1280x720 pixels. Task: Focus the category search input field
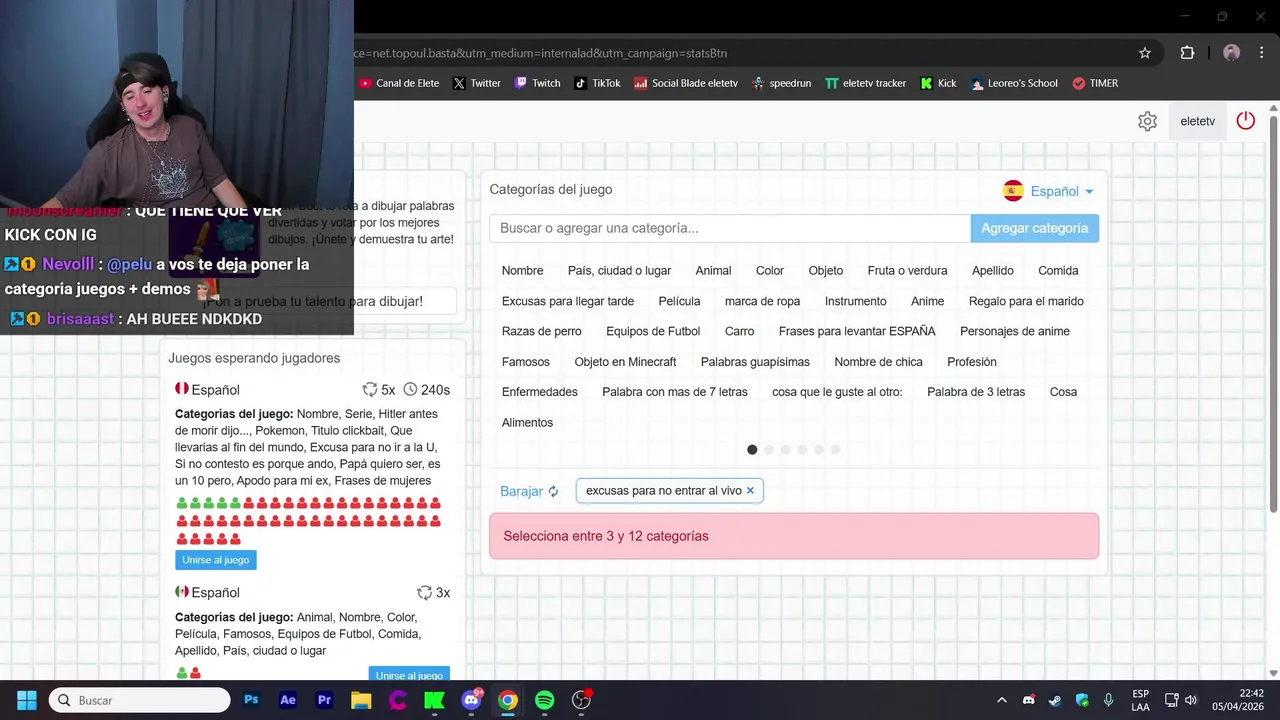point(730,228)
